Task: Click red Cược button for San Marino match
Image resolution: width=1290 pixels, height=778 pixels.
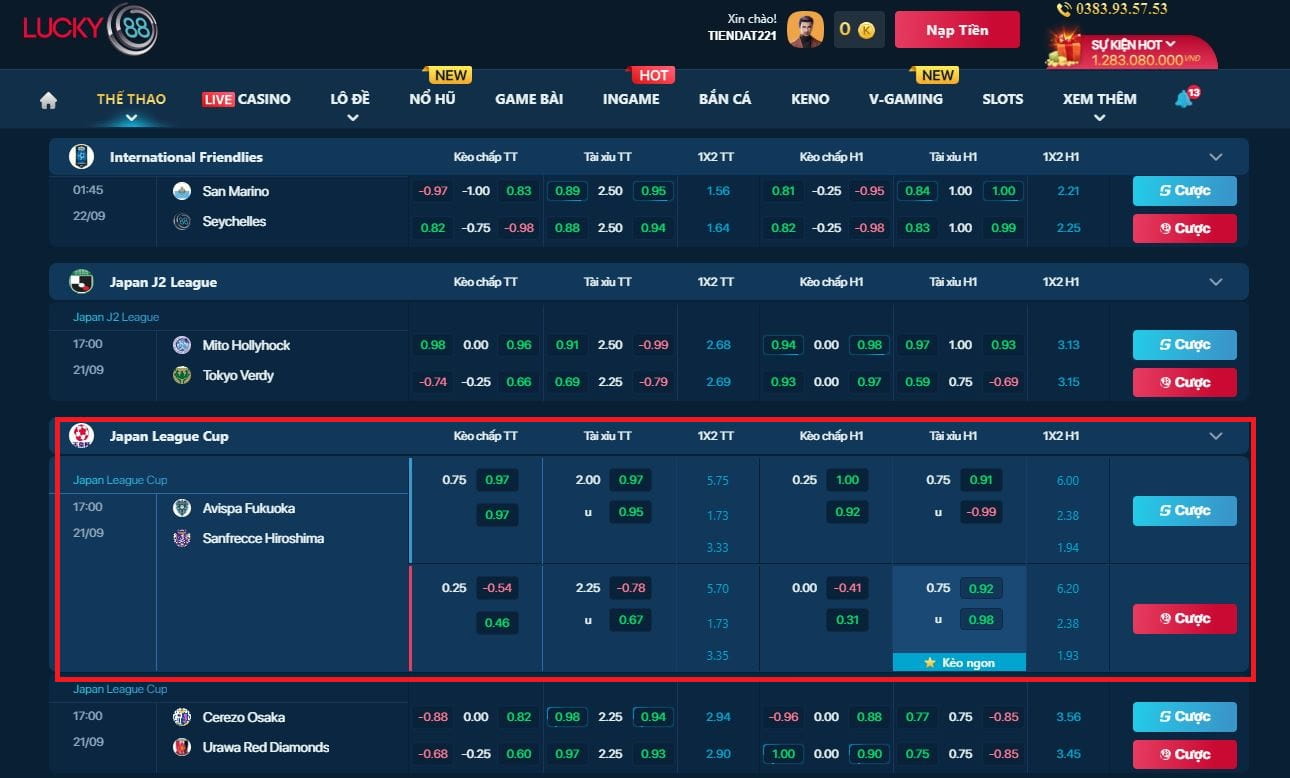Action: [1184, 228]
